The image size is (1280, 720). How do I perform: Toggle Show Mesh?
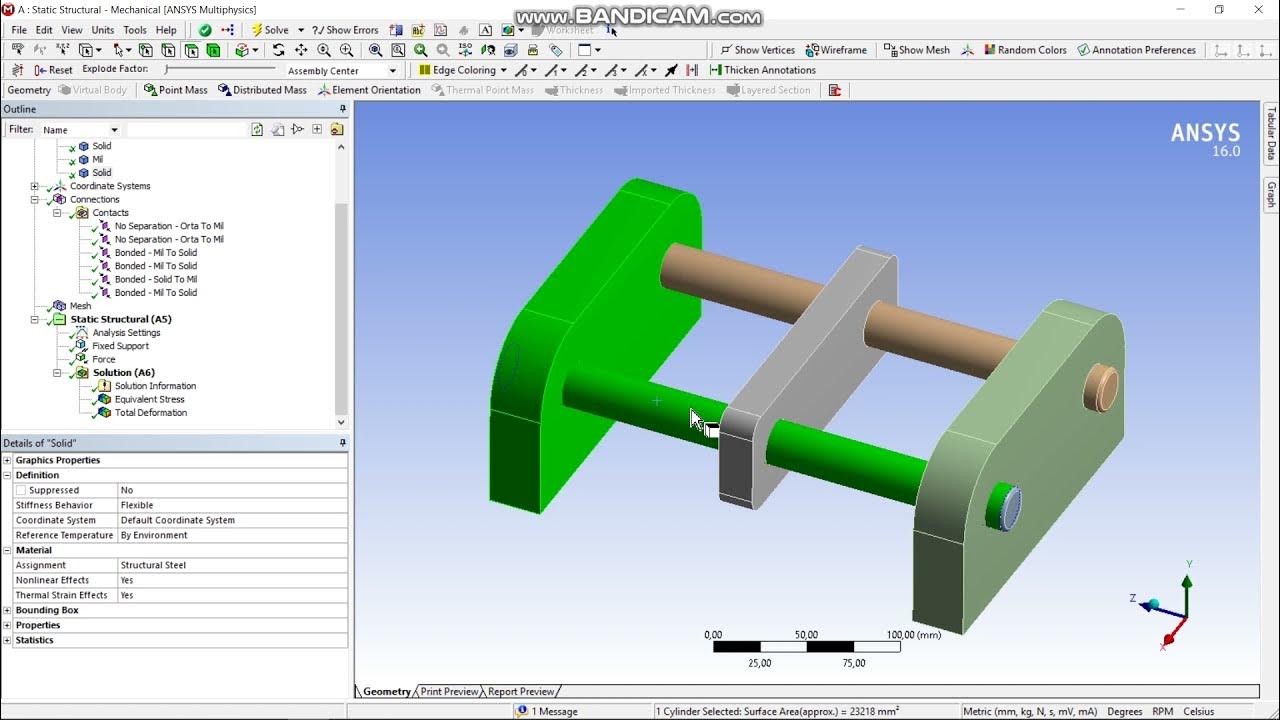click(x=915, y=50)
